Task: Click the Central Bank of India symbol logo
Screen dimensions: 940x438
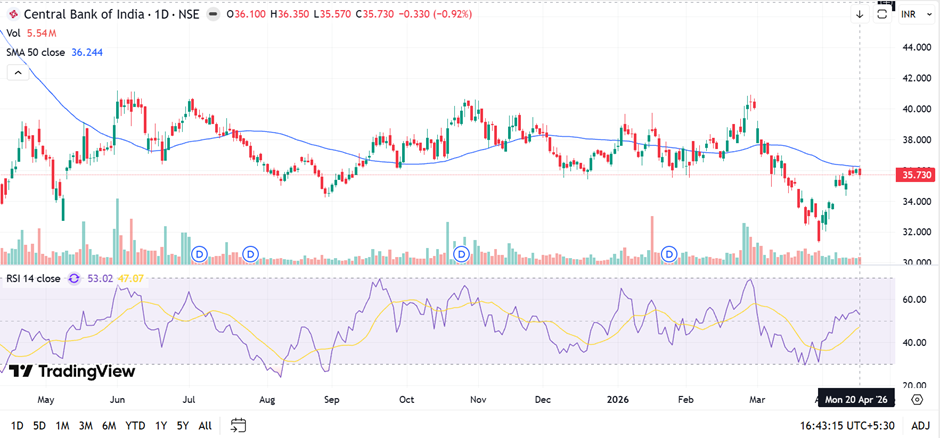Action: (x=13, y=15)
